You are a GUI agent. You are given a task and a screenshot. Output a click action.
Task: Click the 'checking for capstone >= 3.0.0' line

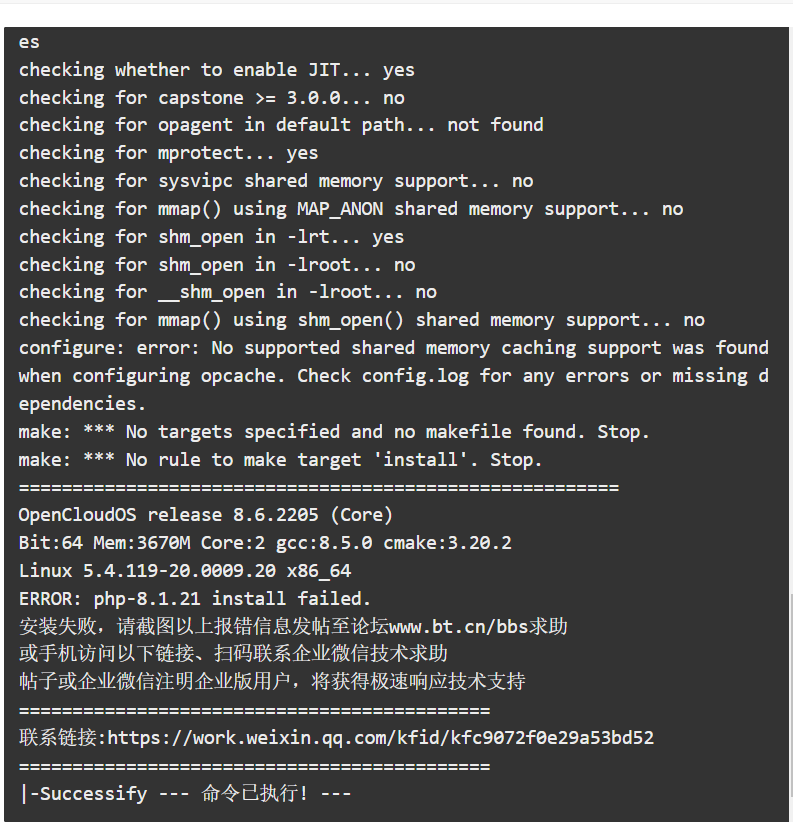coord(212,97)
